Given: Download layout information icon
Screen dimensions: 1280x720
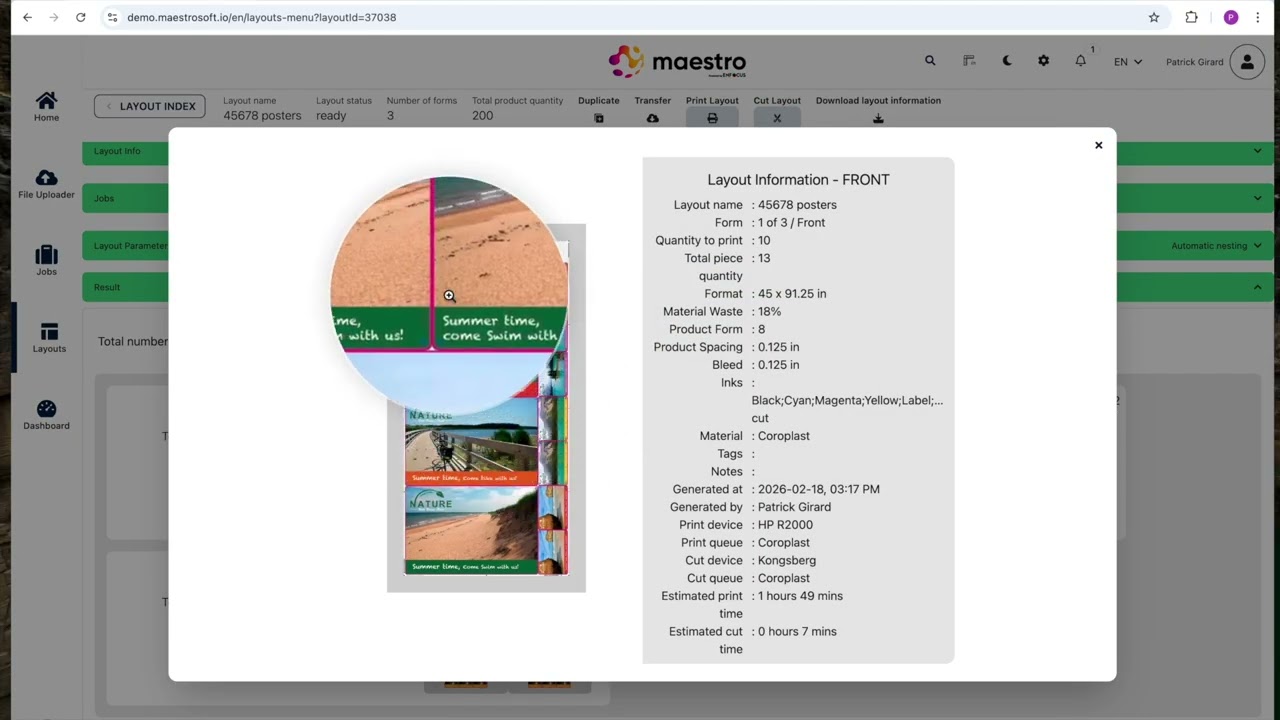Looking at the screenshot, I should click(878, 118).
